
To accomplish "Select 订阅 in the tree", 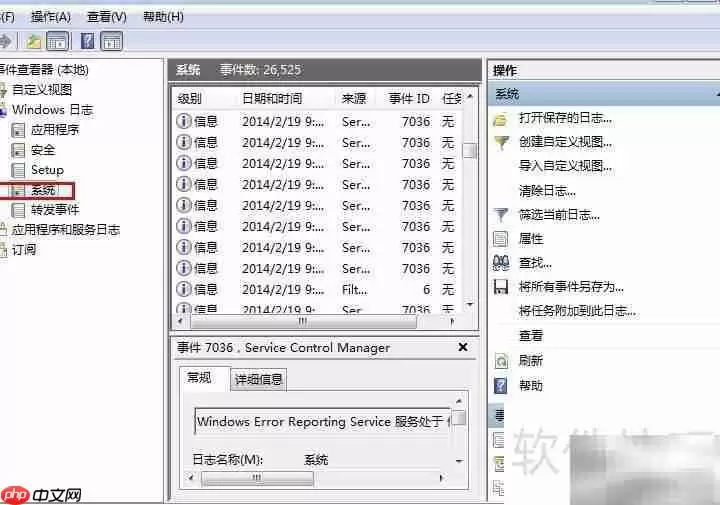I will click(x=24, y=250).
